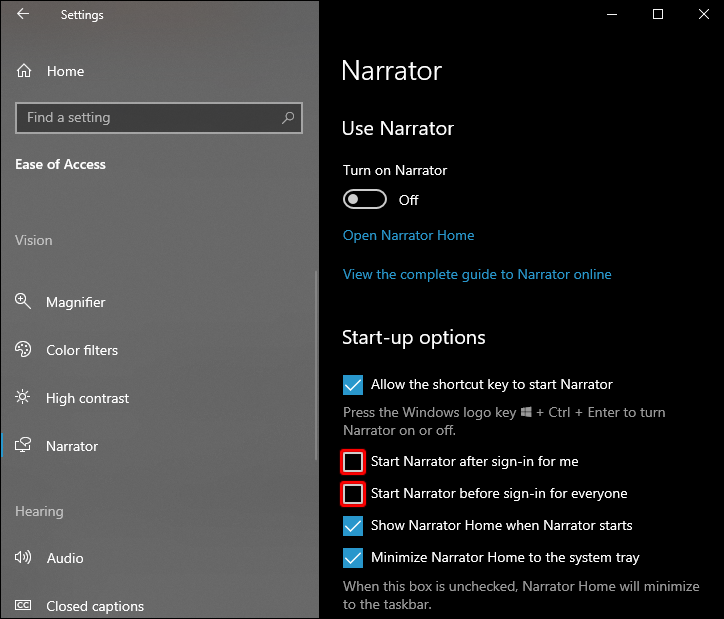Uncheck Minimize Narrator Home to system tray

click(x=353, y=558)
